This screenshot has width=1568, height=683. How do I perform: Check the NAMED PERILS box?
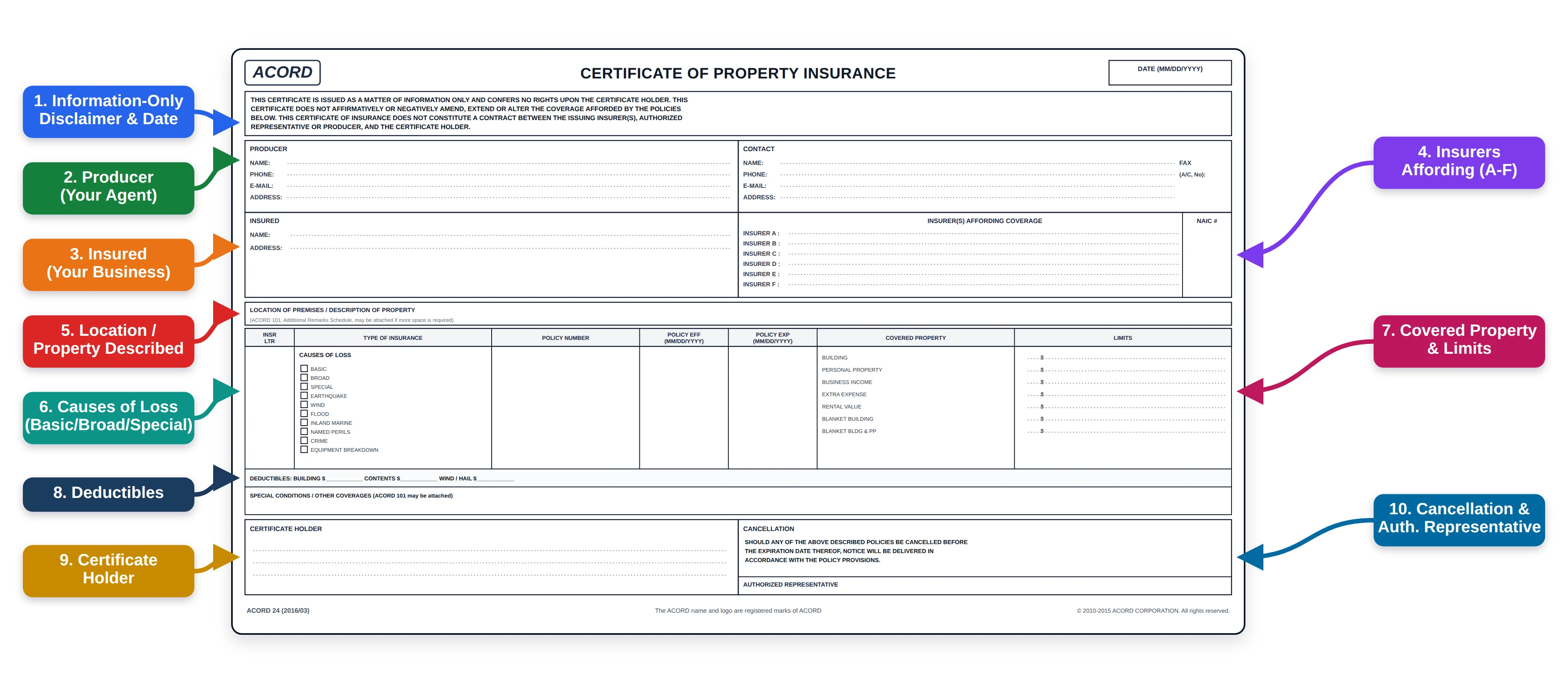[304, 432]
